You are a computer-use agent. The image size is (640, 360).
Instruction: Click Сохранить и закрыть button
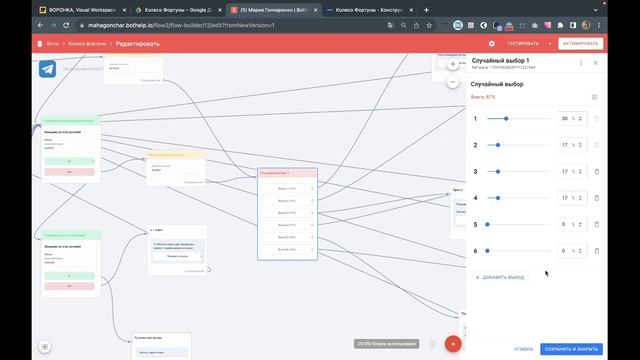coord(571,349)
